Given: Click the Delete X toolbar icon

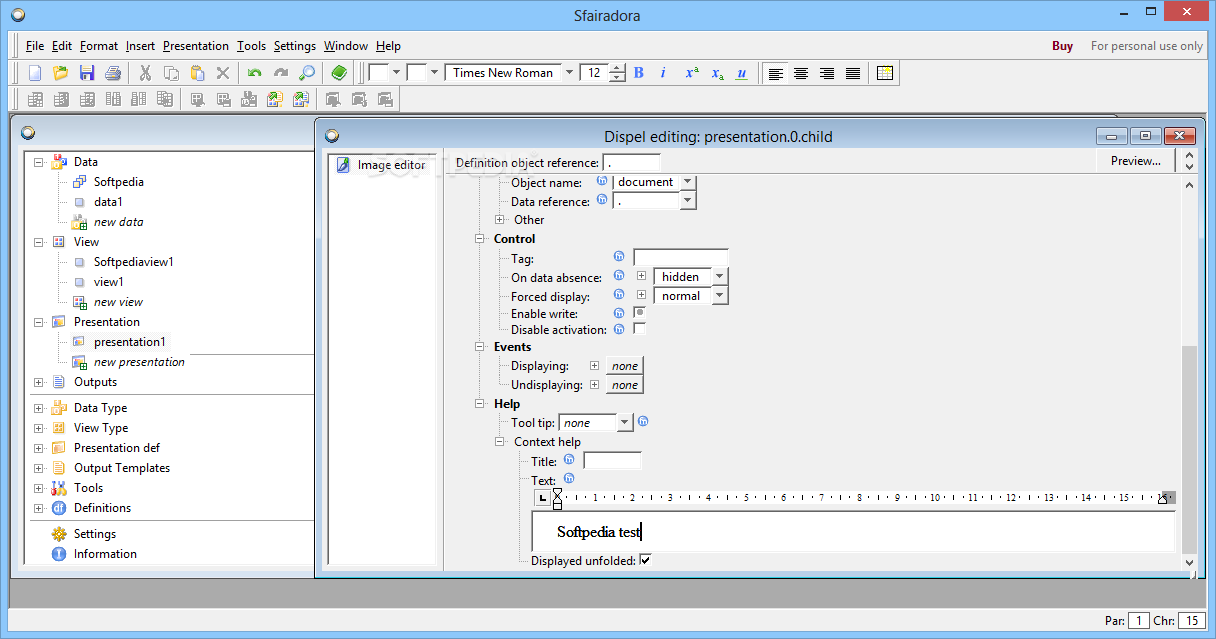Looking at the screenshot, I should pyautogui.click(x=223, y=73).
